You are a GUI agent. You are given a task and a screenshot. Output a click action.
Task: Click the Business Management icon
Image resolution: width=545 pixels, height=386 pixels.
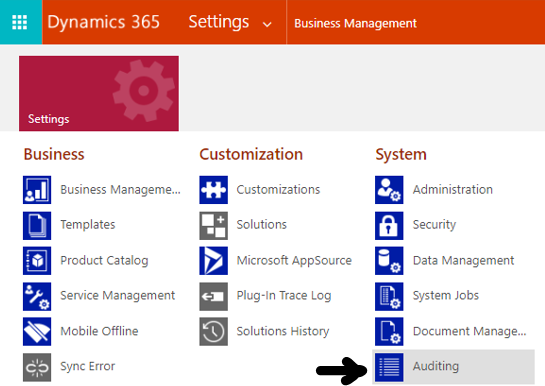click(37, 190)
